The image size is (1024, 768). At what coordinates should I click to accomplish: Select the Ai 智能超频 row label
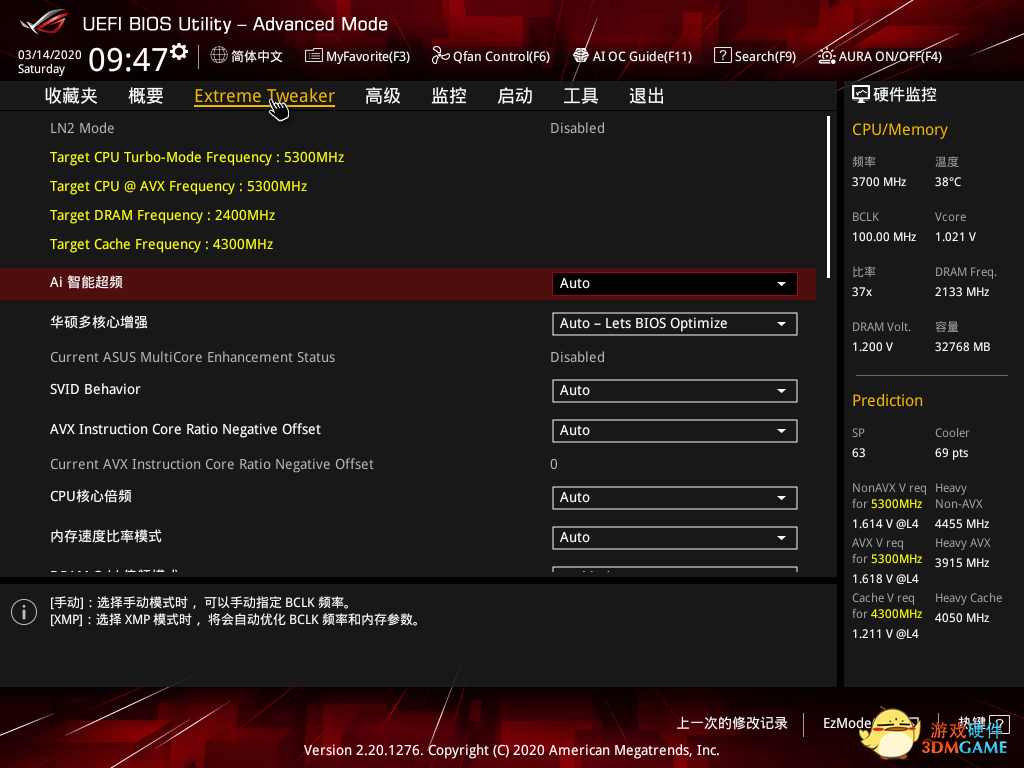click(x=86, y=282)
